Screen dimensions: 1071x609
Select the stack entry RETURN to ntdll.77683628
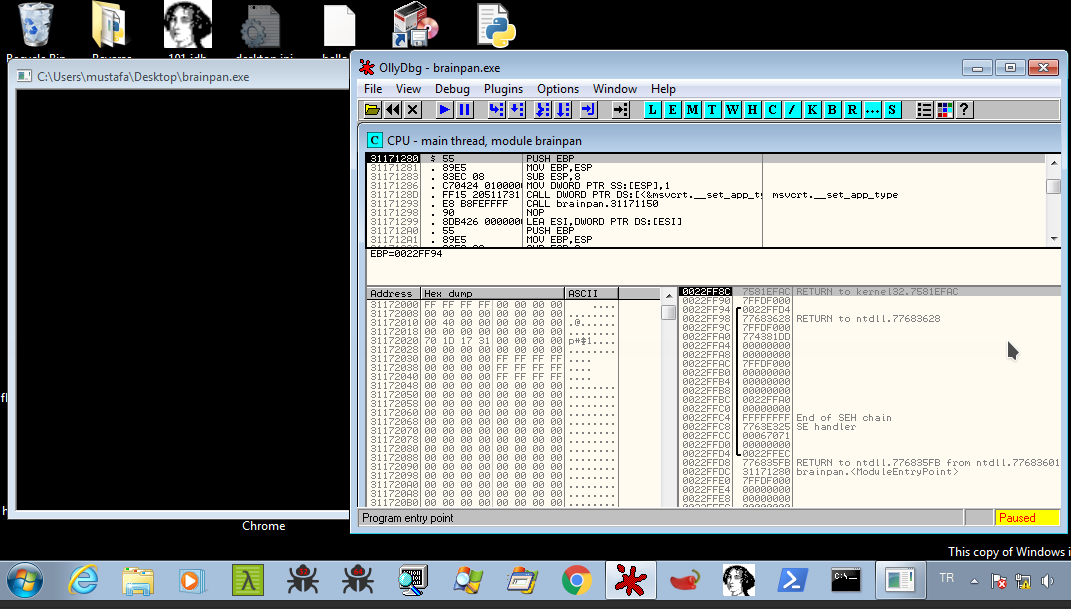pos(868,318)
